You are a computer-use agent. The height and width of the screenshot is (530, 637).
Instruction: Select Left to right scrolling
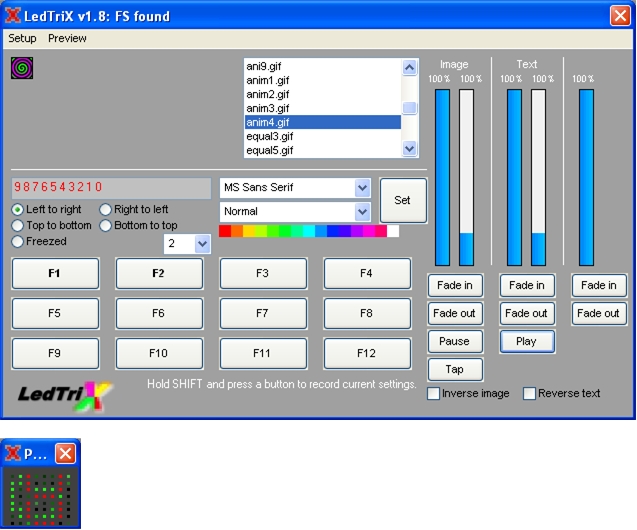pos(46,210)
